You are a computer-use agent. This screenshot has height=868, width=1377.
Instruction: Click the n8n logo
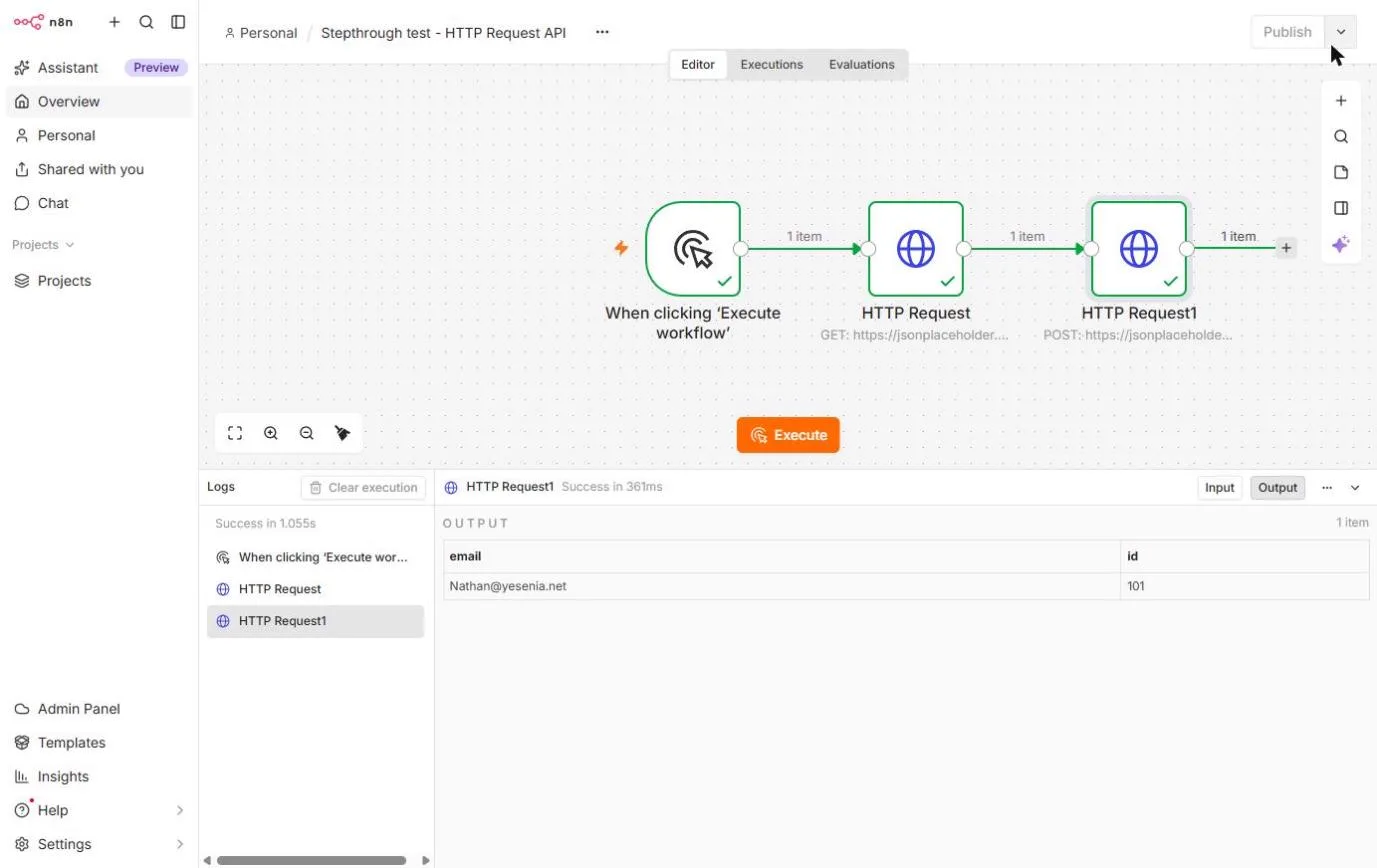pos(43,21)
